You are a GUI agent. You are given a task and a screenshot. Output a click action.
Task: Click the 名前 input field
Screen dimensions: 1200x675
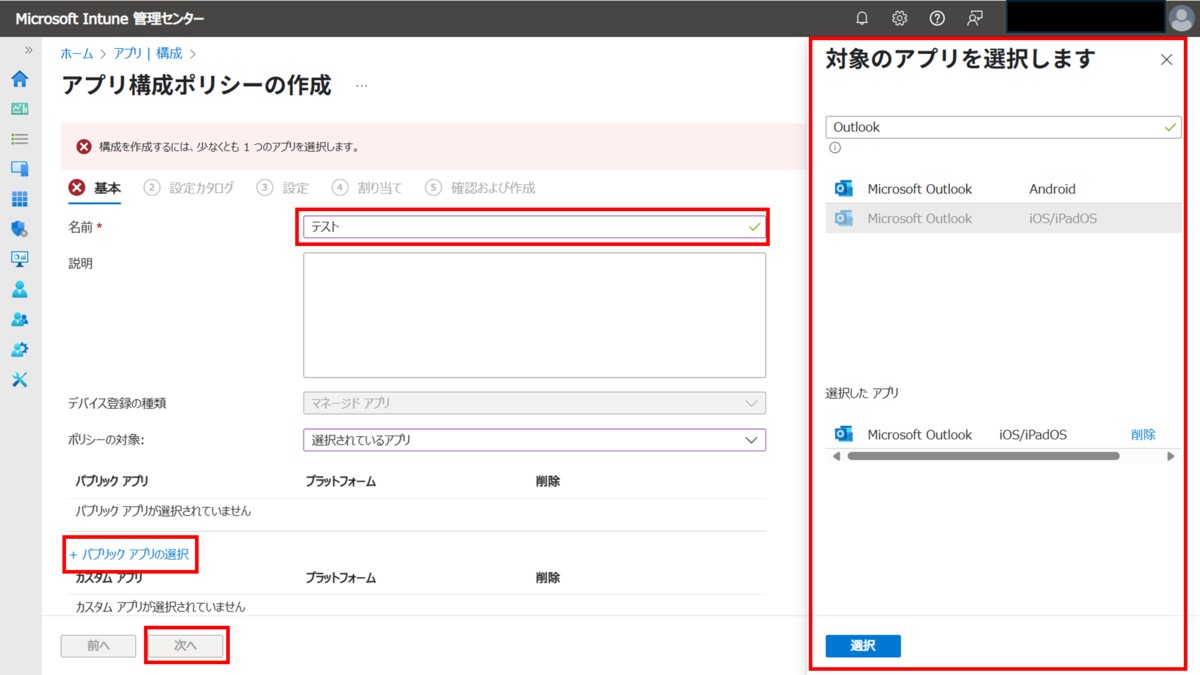pos(534,227)
